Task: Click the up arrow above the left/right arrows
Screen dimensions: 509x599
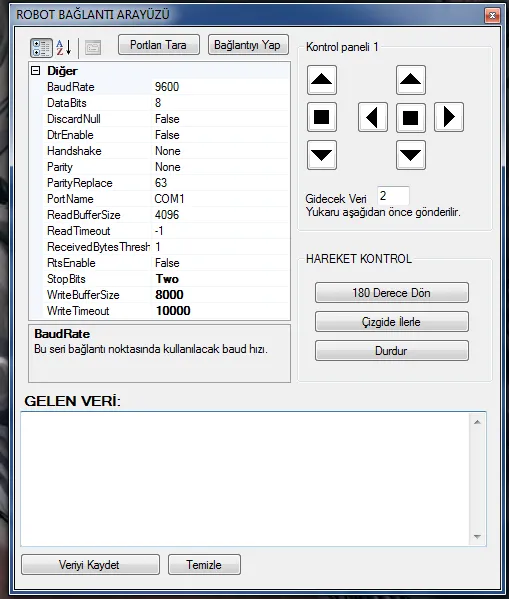Action: 411,80
